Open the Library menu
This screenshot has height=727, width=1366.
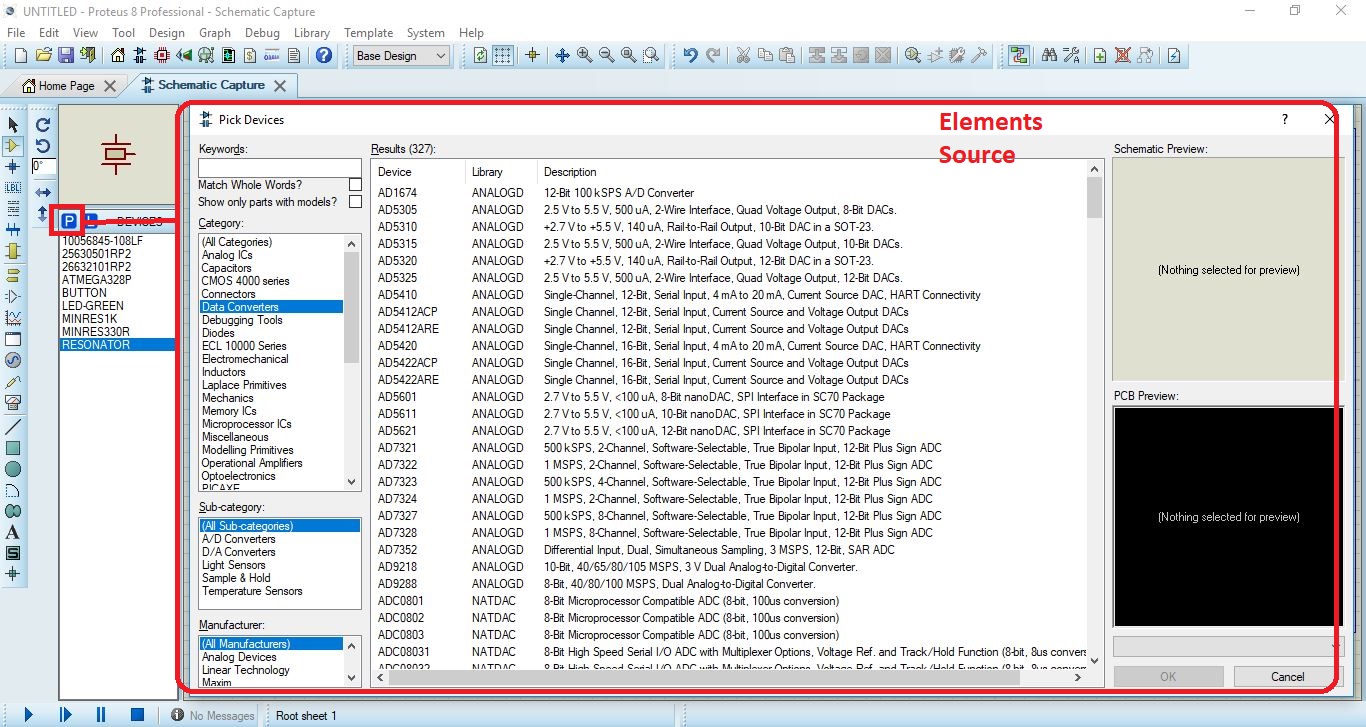[312, 33]
